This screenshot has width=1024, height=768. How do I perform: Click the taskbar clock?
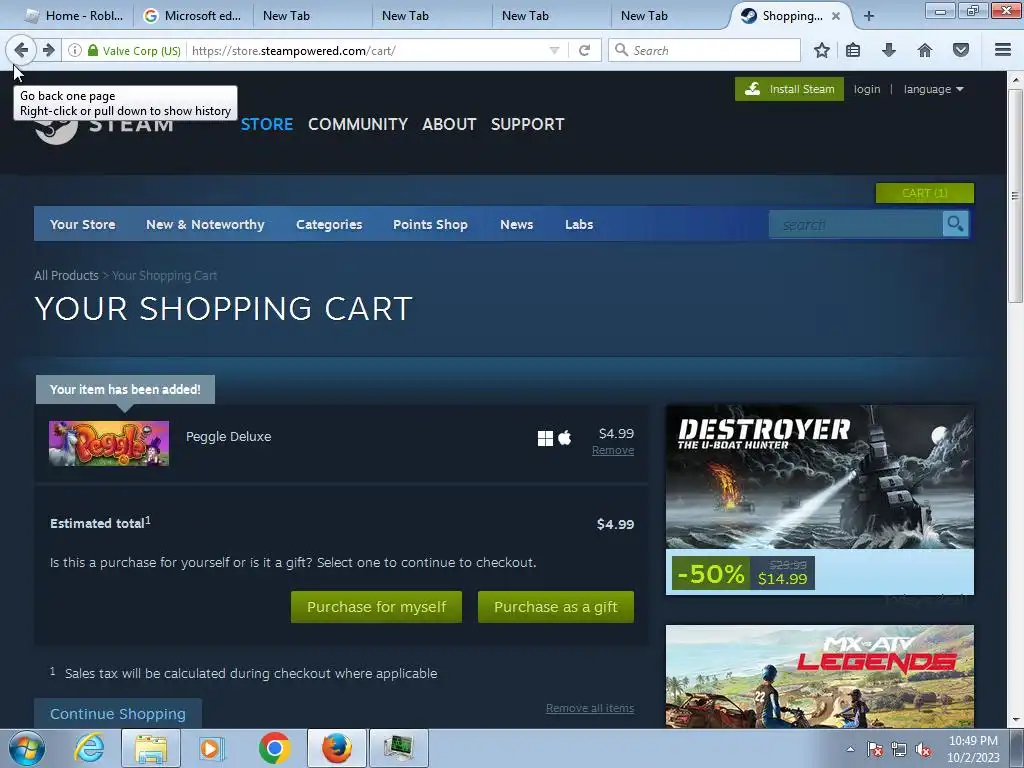click(973, 749)
